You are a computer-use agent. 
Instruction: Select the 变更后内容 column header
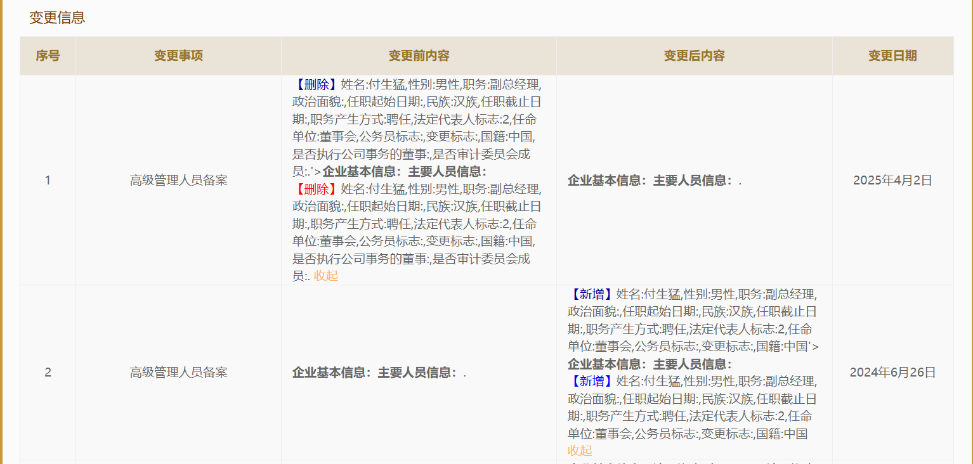694,56
